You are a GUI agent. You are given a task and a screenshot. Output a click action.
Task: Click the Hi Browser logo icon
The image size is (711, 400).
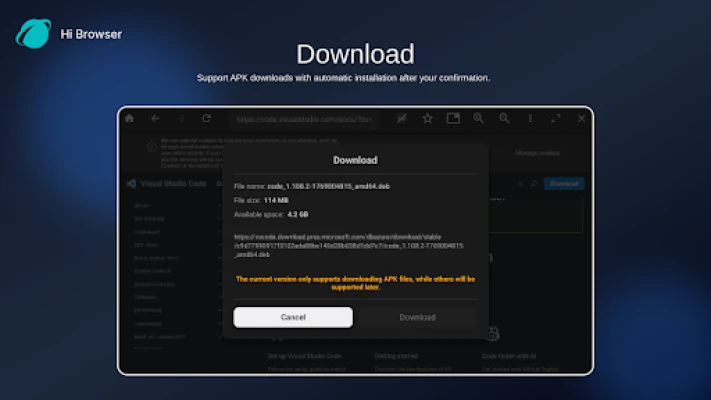point(33,33)
